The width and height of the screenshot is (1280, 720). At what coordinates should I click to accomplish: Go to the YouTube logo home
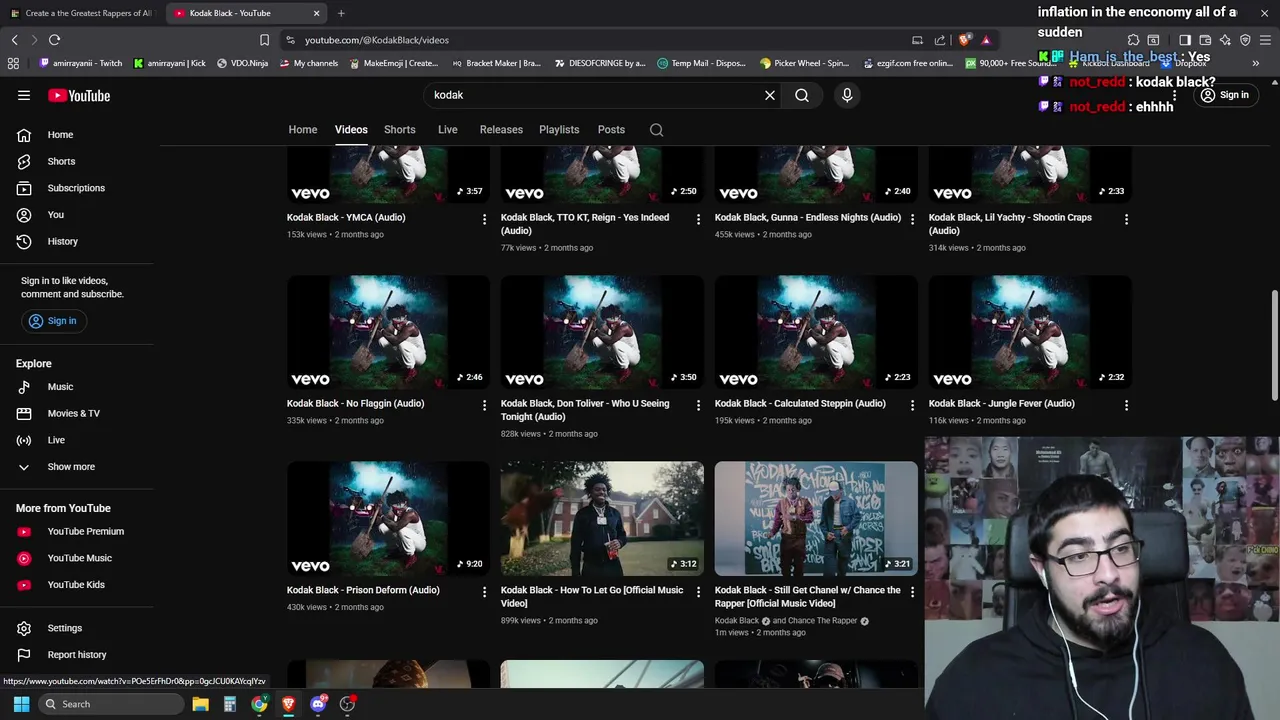coord(79,96)
